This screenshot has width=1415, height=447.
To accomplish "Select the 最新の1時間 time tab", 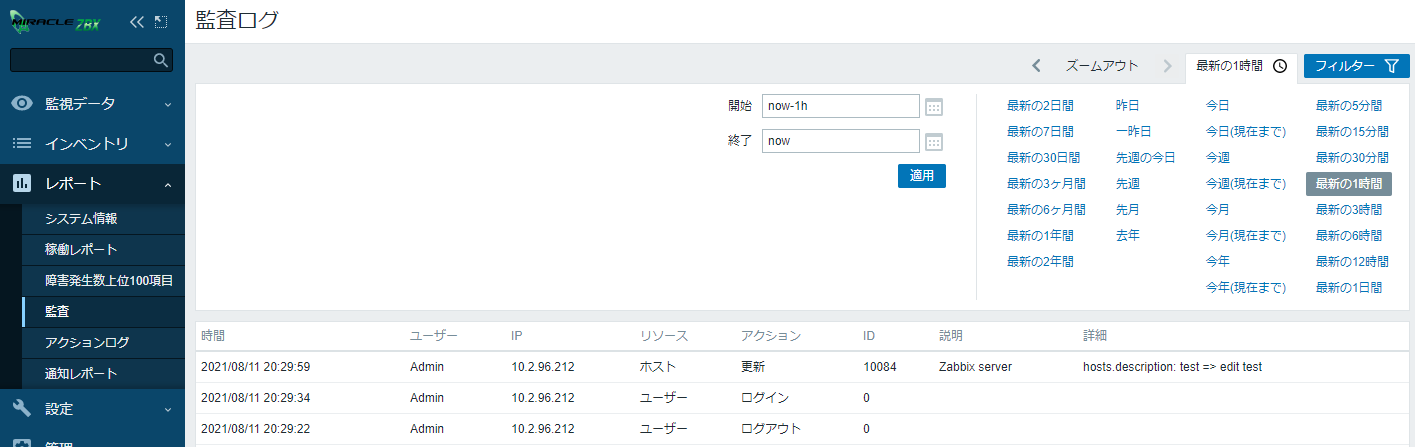I will click(1240, 66).
